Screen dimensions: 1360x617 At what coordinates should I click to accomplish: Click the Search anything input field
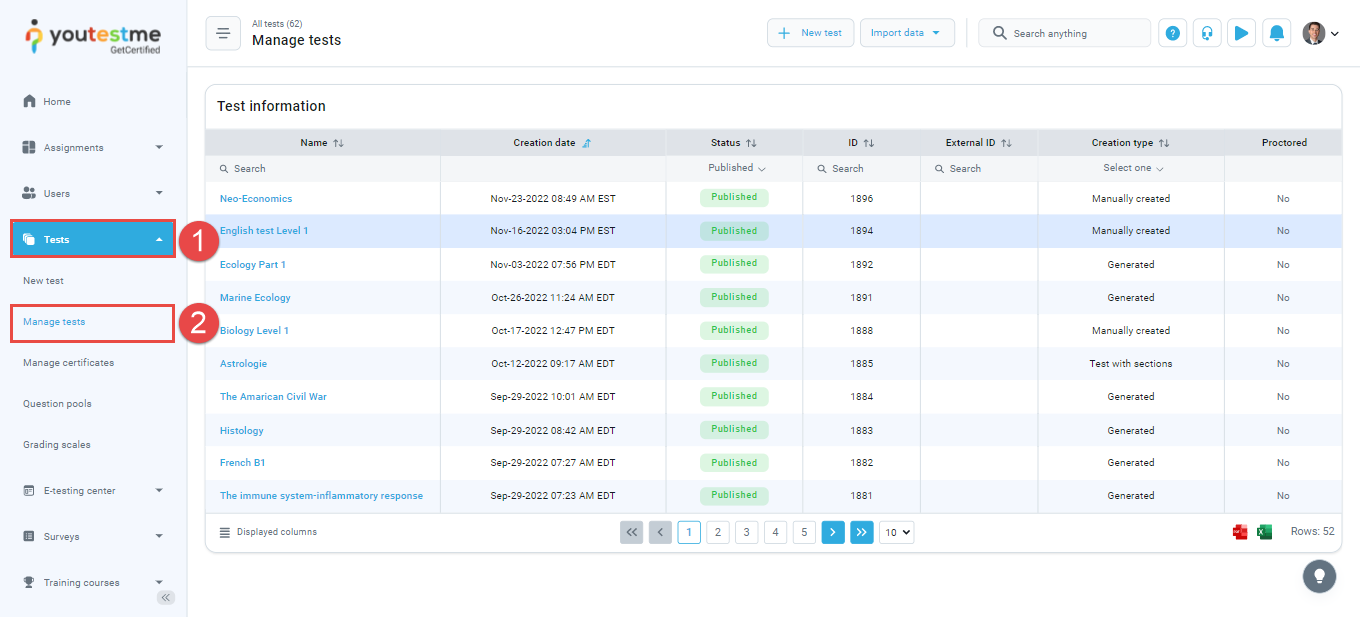click(1075, 33)
